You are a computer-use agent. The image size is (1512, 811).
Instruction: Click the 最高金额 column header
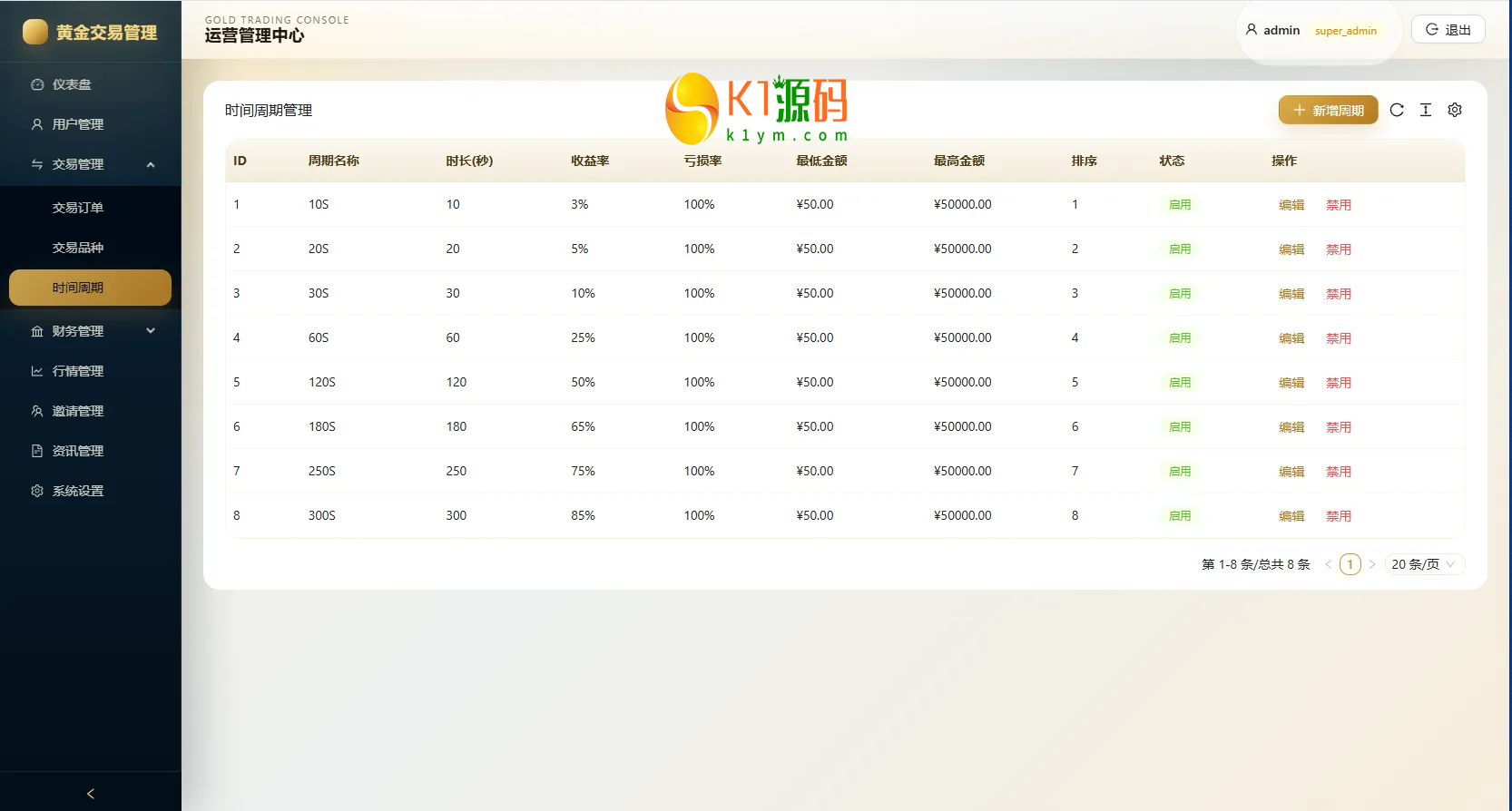959,161
